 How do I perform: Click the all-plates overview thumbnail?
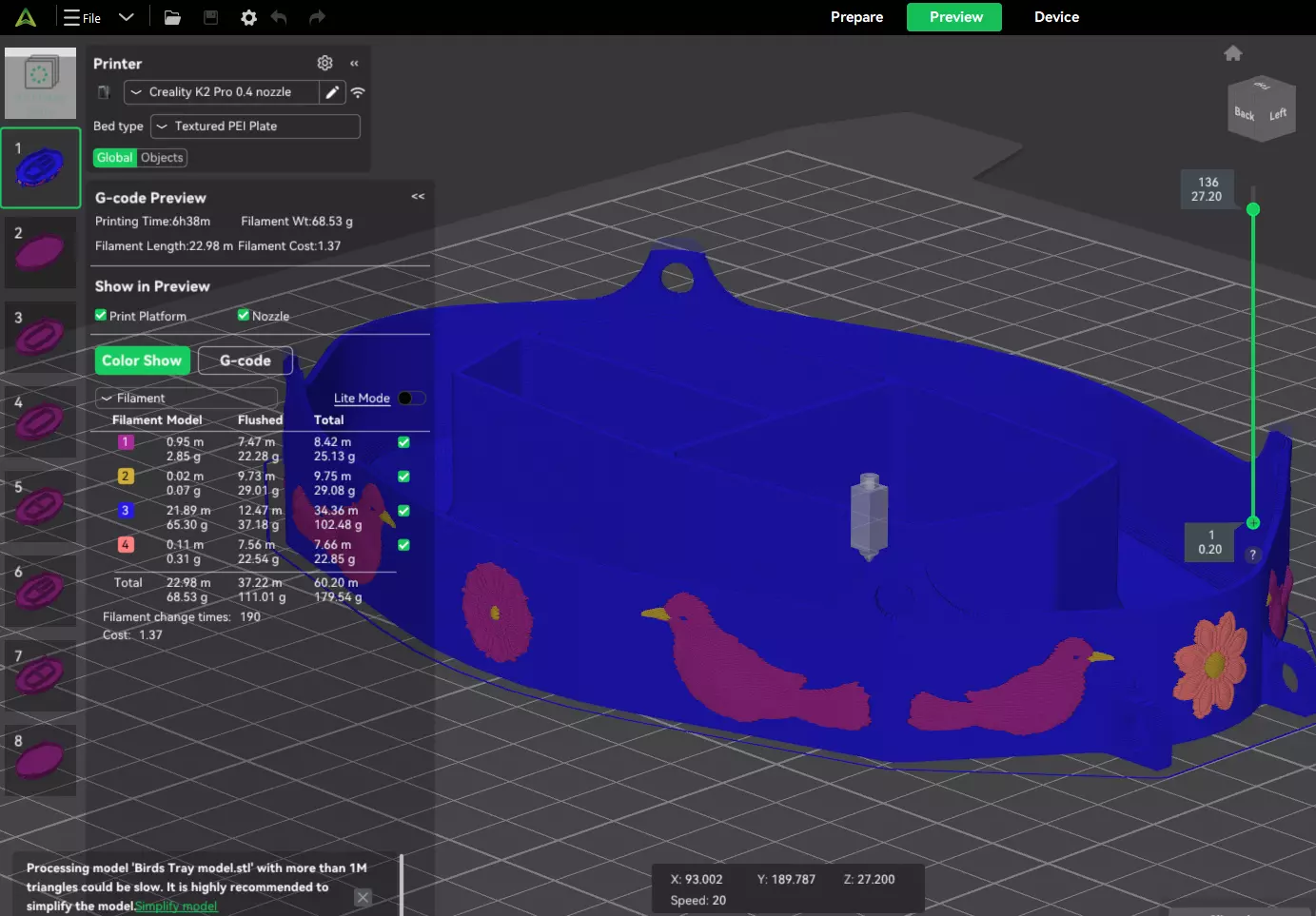tap(41, 84)
